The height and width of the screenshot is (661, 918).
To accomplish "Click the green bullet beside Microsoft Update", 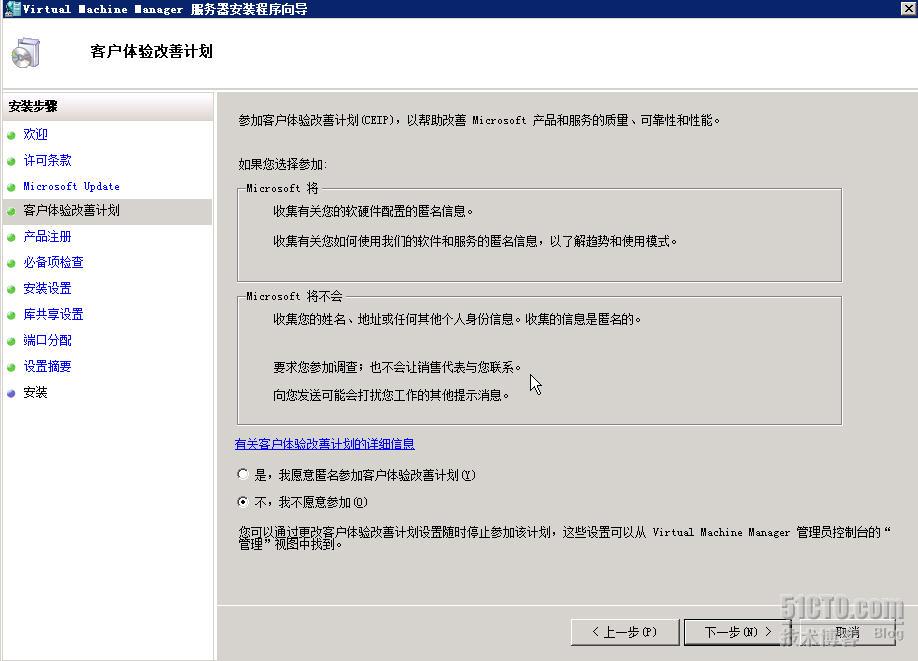I will [x=11, y=187].
